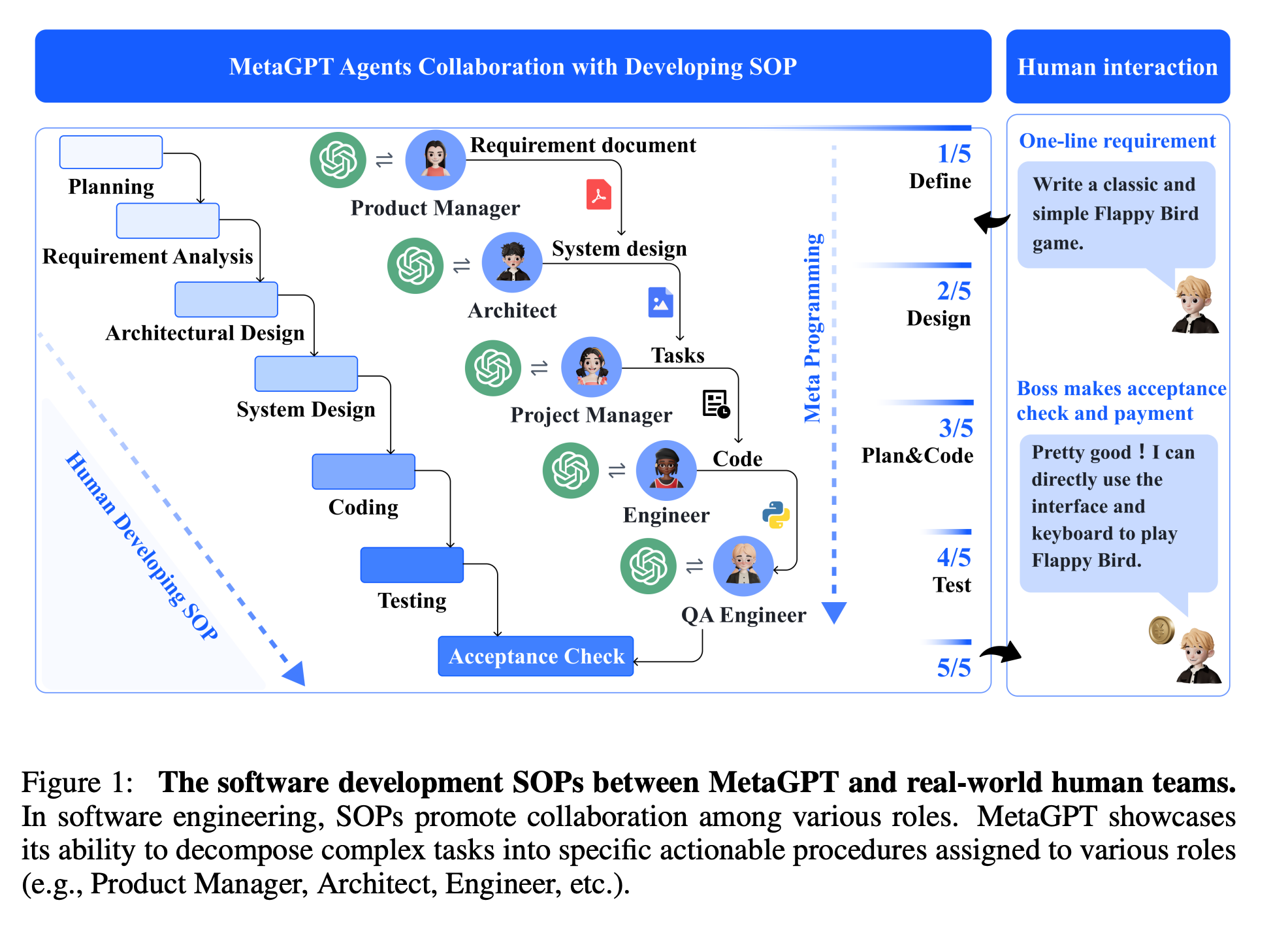The width and height of the screenshot is (1288, 926).
Task: Click the Human interaction header
Action: (1118, 67)
